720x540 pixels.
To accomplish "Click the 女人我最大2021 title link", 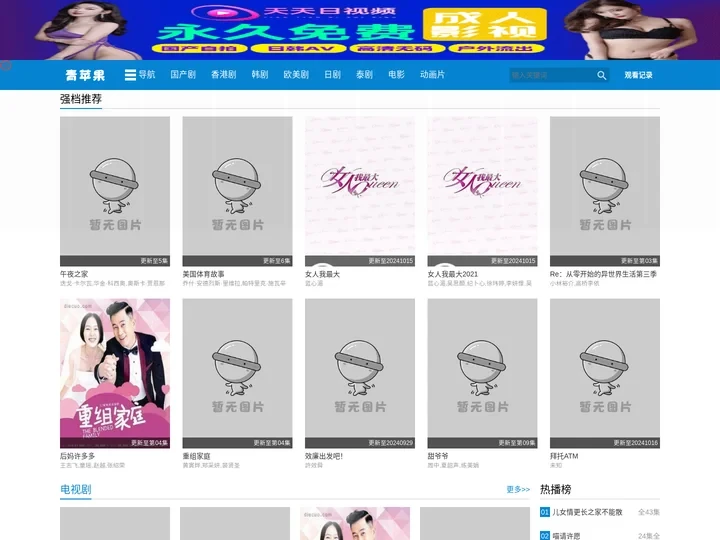I will point(453,274).
